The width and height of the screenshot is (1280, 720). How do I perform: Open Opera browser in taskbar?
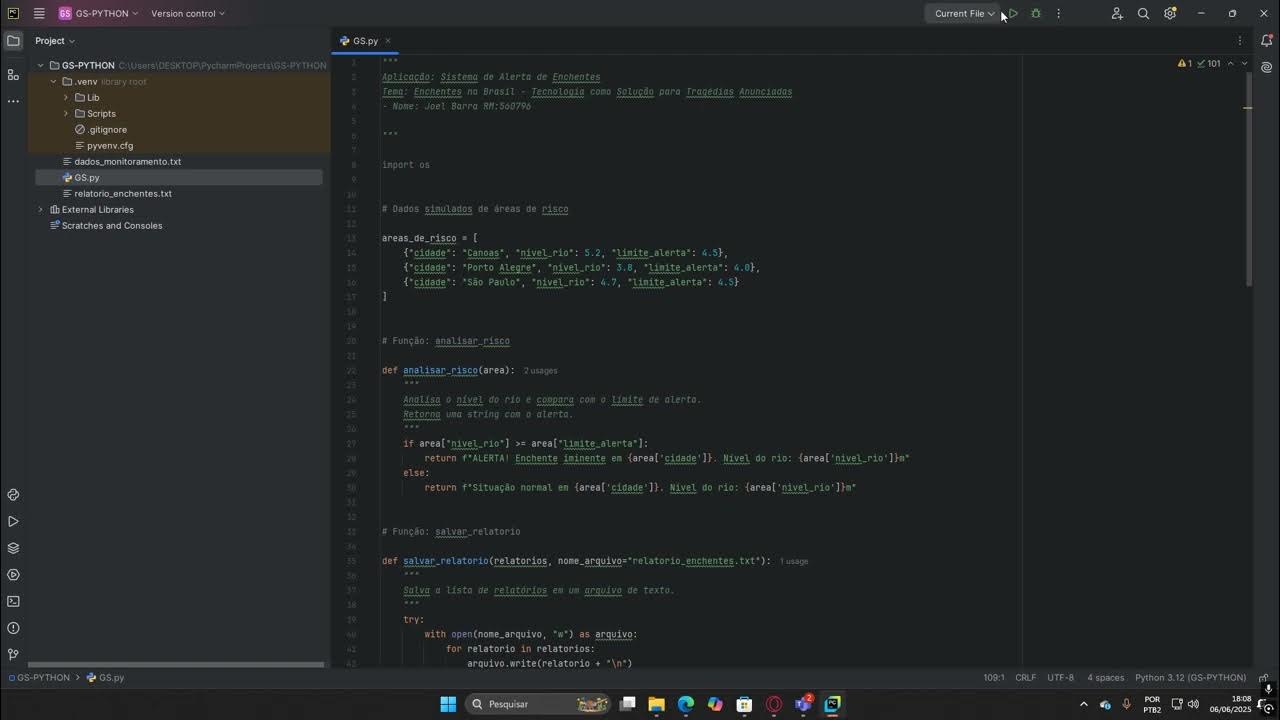click(x=773, y=704)
